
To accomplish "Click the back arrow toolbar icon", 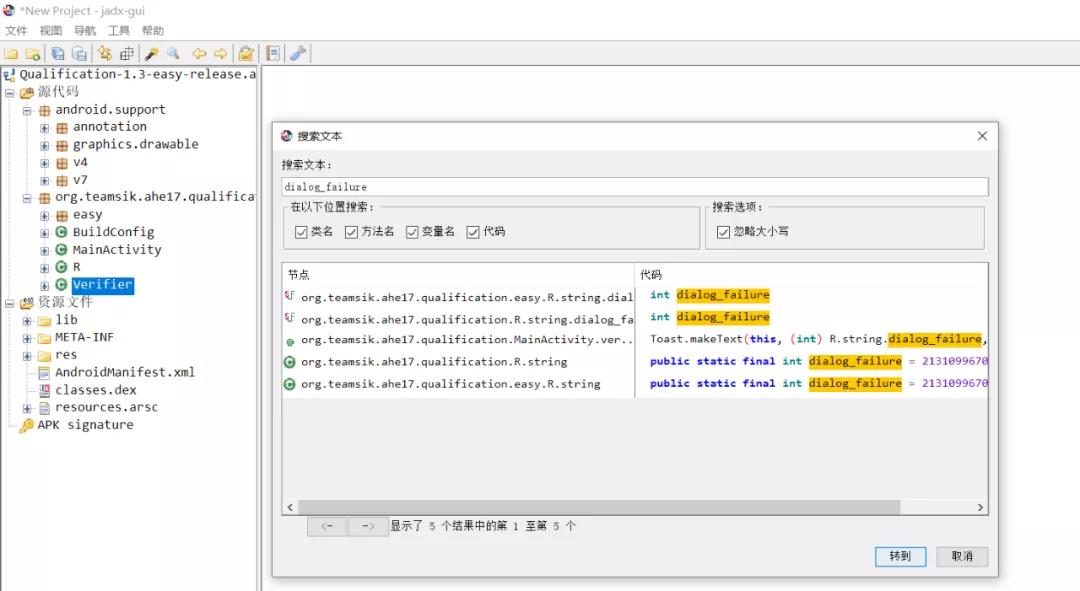I will pos(200,54).
